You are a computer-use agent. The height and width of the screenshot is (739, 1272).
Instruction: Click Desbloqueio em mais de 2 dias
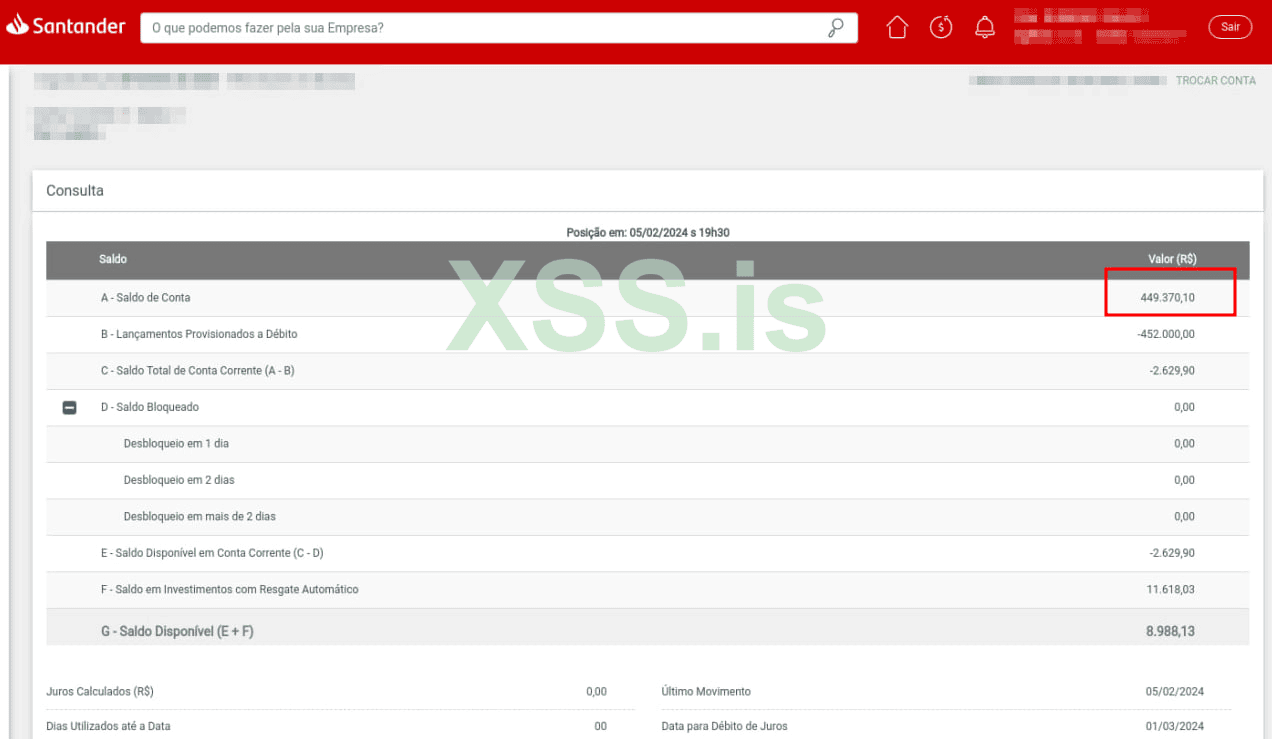tap(199, 517)
